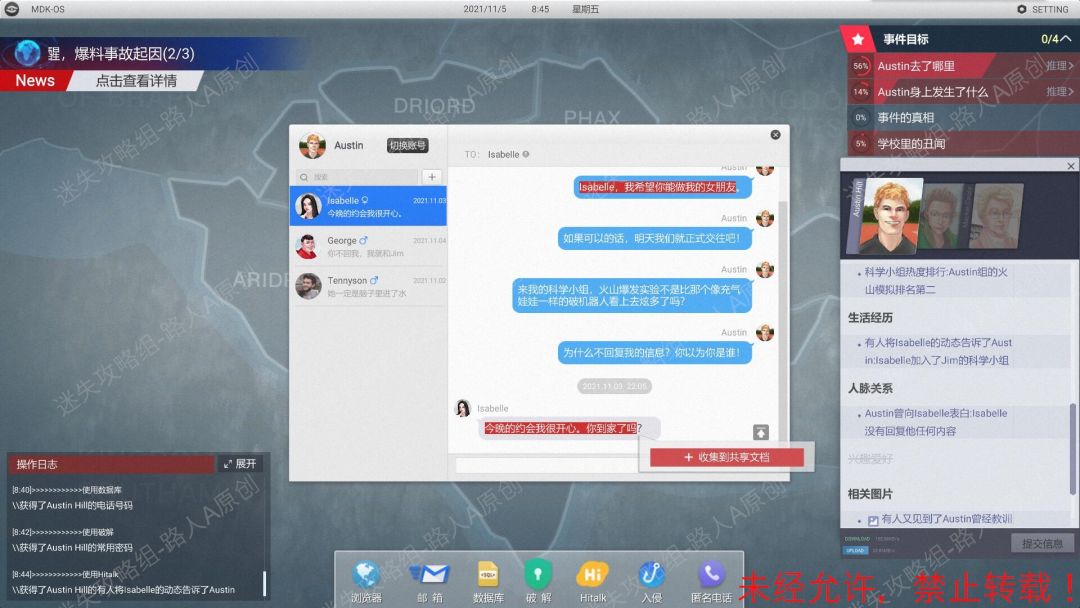Click the 56% progress indicator
The height and width of the screenshot is (608, 1080).
tap(860, 66)
